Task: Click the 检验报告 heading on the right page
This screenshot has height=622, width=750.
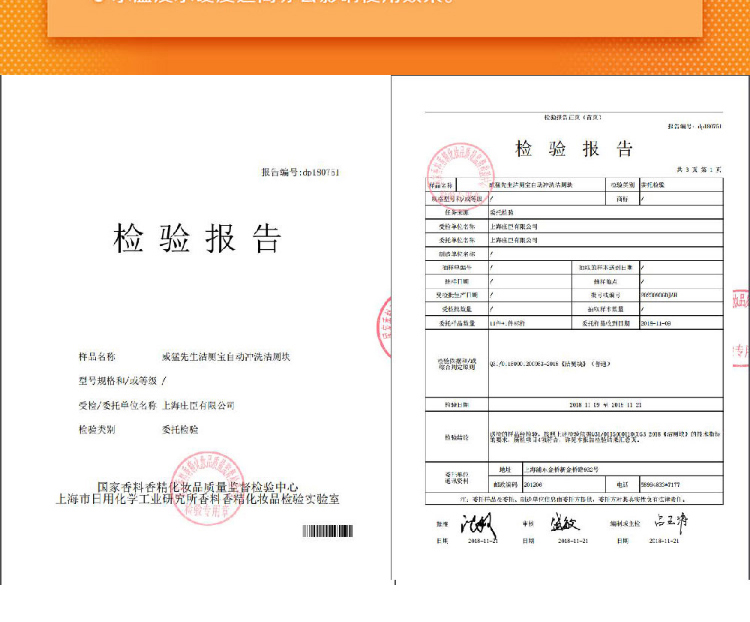Action: click(x=574, y=149)
